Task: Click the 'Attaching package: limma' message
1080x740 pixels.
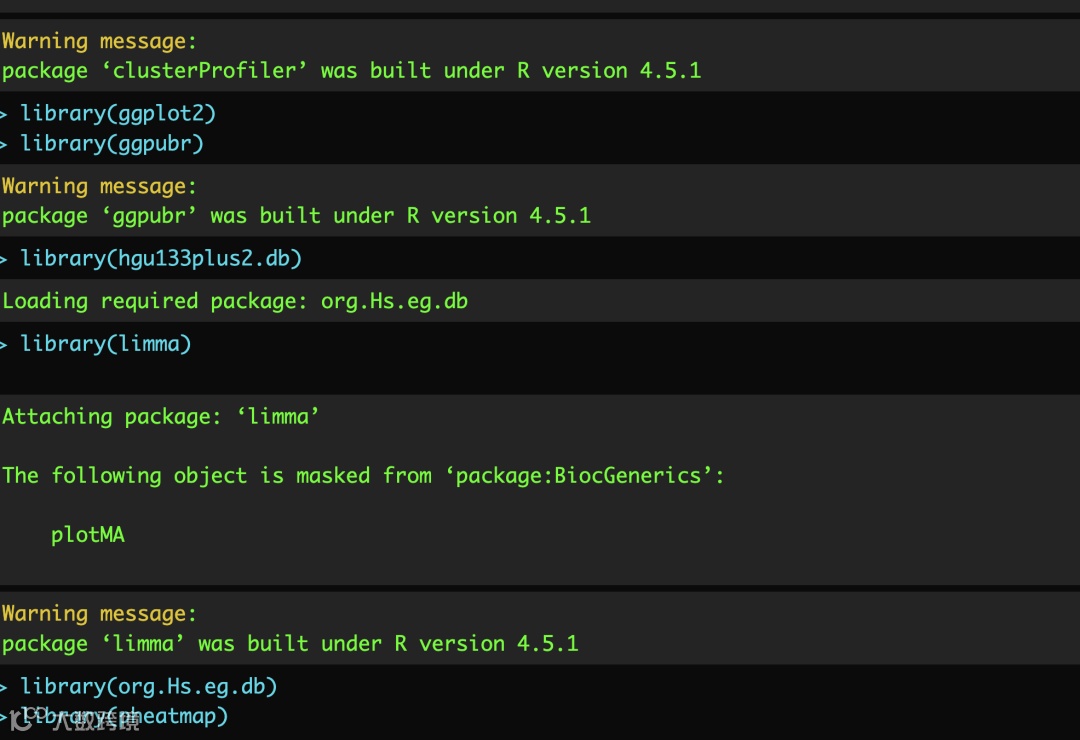Action: coord(161,417)
